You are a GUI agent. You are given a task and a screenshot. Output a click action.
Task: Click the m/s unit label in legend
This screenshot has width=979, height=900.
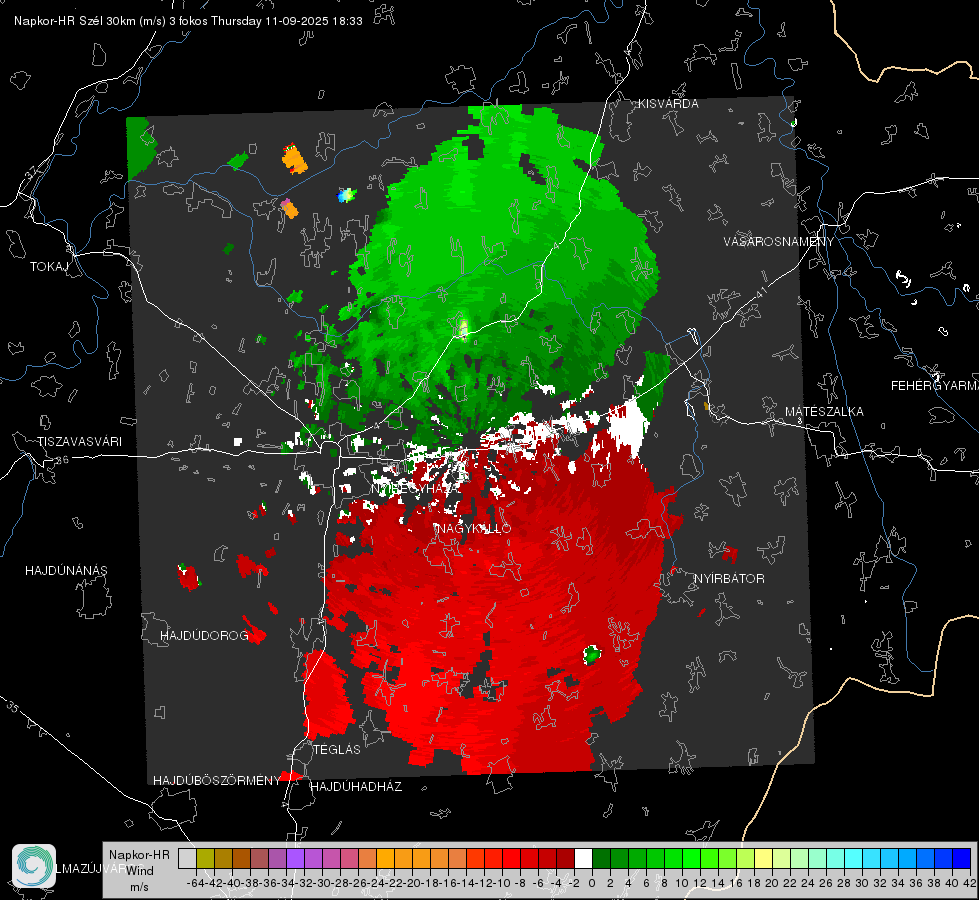140,887
